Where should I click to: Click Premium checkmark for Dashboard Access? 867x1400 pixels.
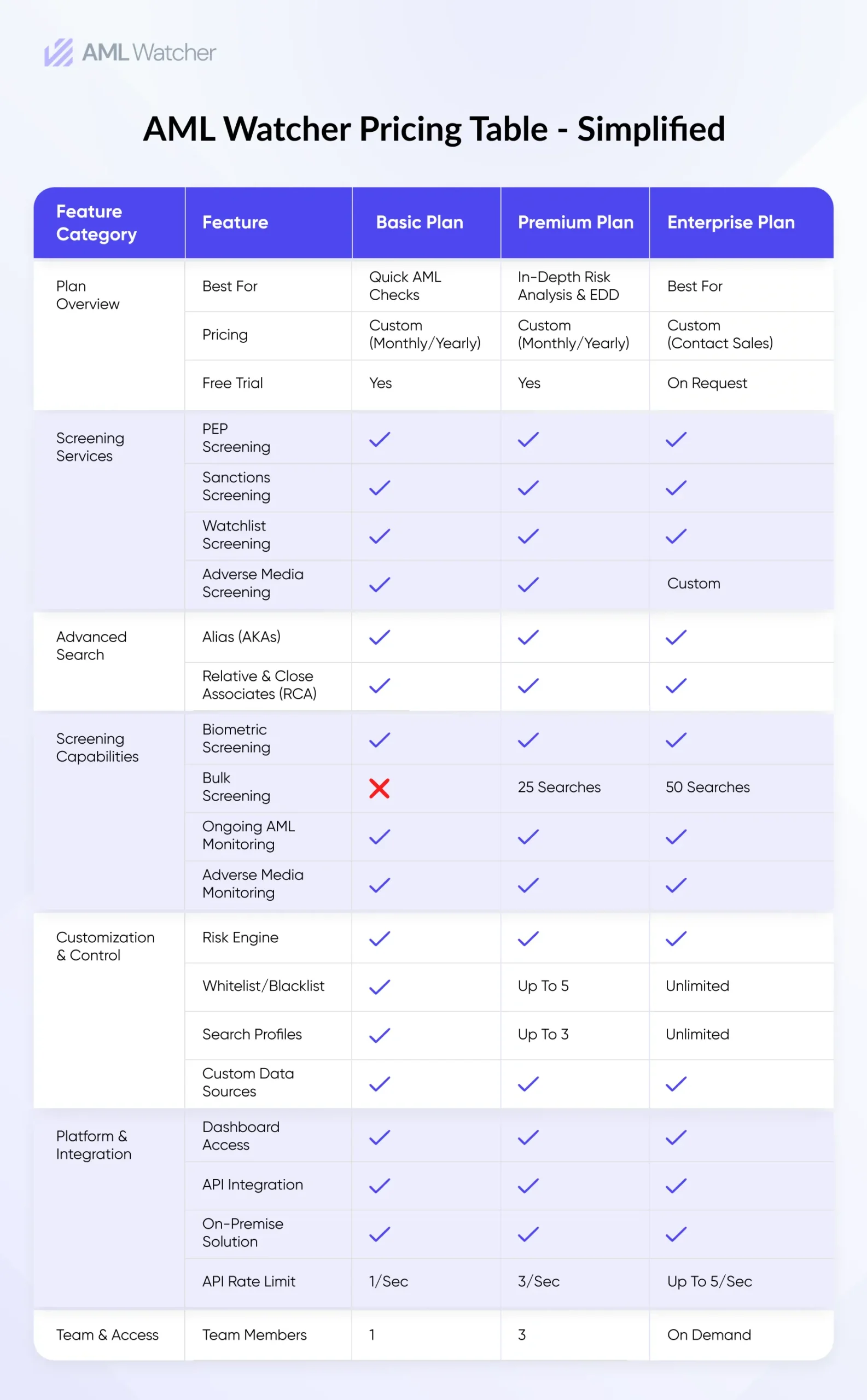point(527,1137)
